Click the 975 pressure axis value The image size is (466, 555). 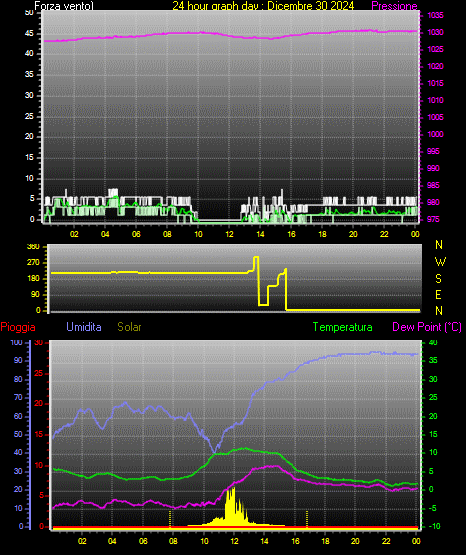coord(433,219)
